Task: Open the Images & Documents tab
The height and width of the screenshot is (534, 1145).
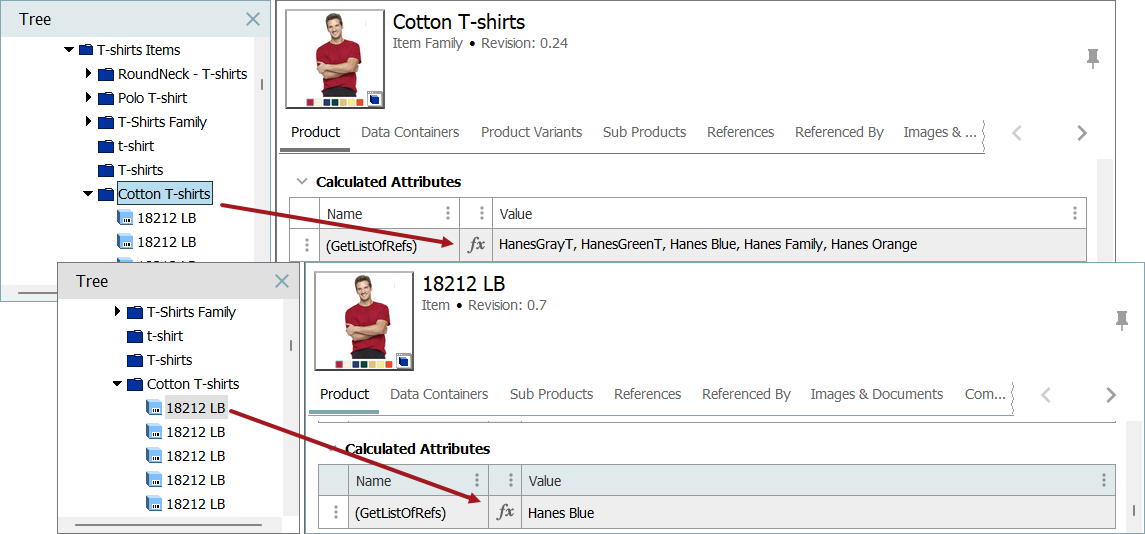Action: coord(876,394)
